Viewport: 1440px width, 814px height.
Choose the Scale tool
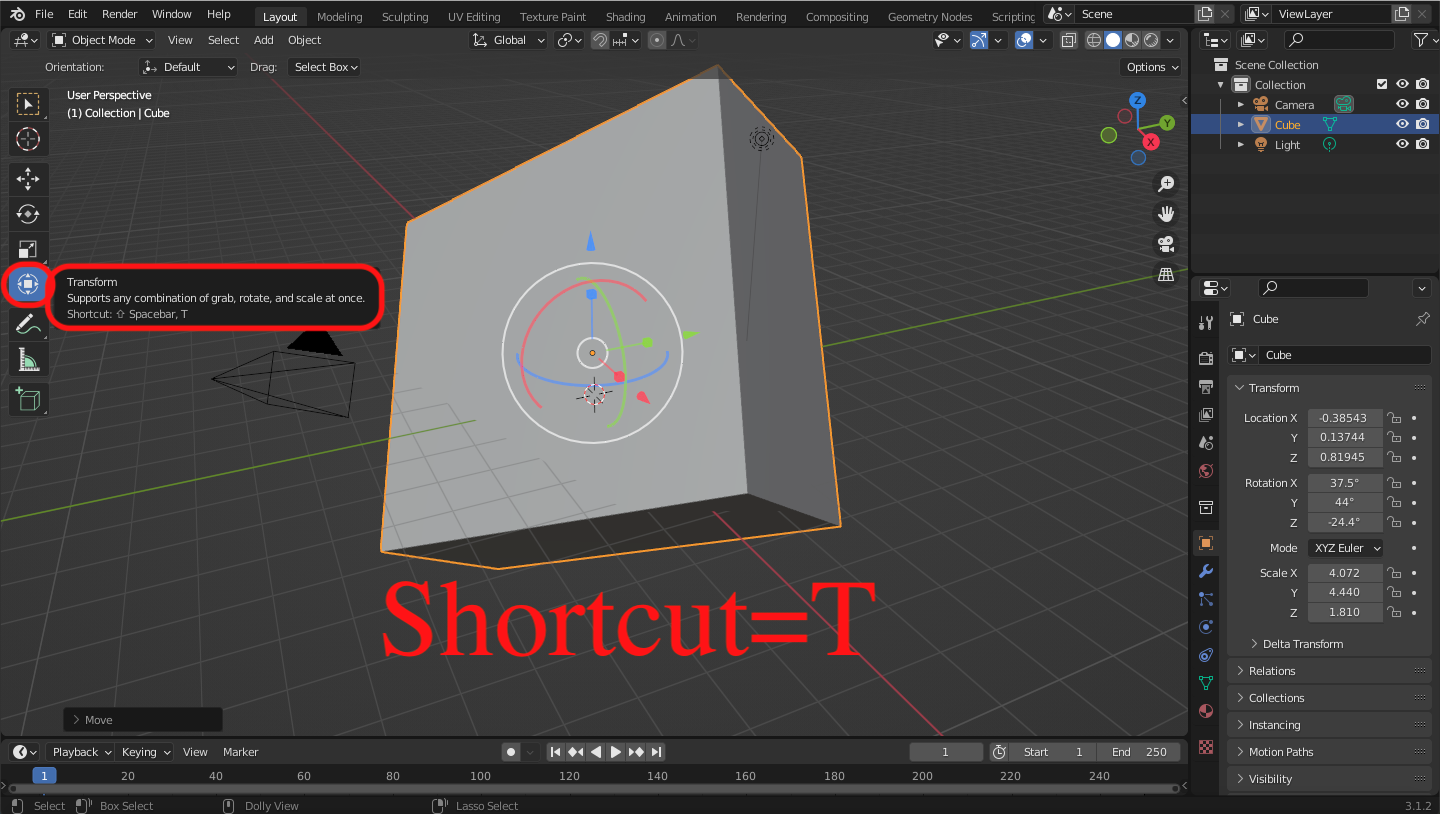[28, 249]
